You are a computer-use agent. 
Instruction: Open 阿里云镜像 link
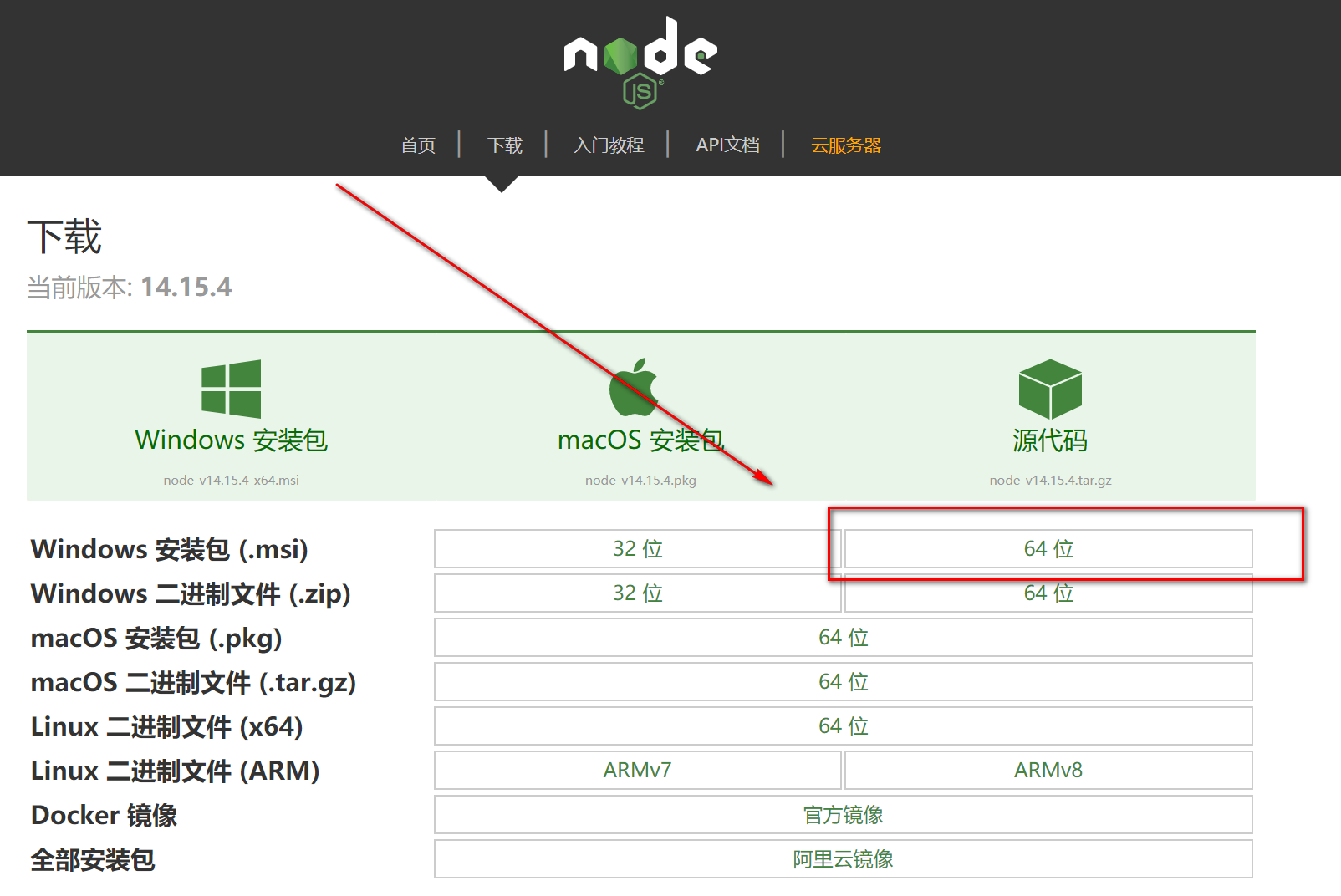(x=844, y=859)
